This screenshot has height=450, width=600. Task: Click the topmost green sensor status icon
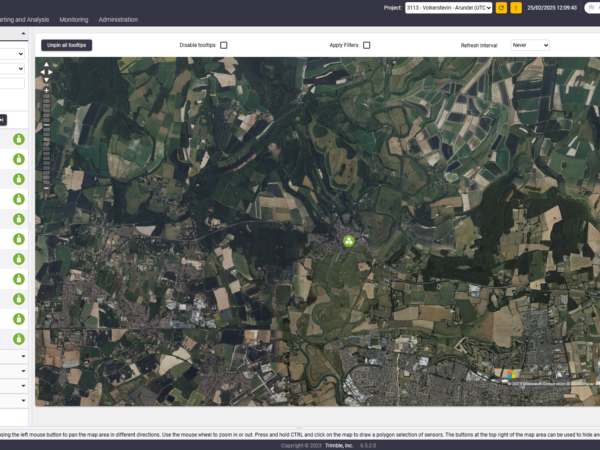[x=19, y=139]
